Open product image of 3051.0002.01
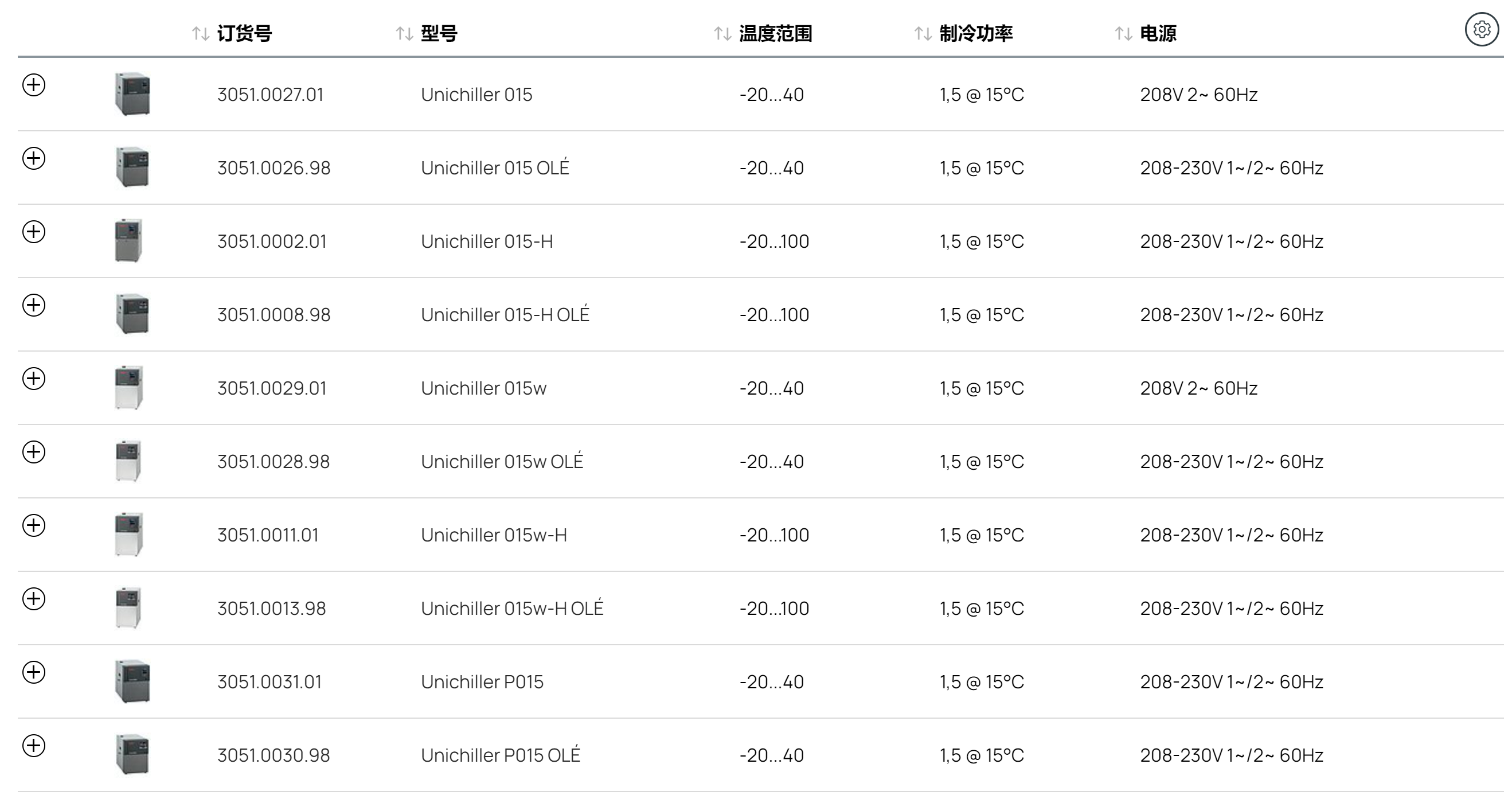 coord(128,241)
